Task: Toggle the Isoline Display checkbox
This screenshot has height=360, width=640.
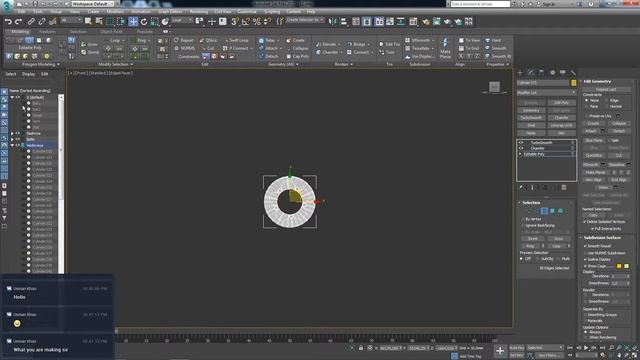Action: point(585,259)
